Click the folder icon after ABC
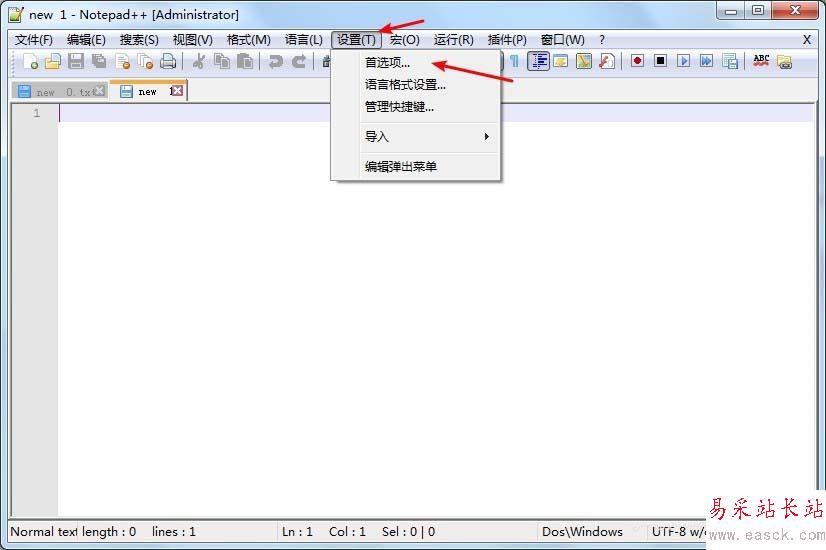This screenshot has height=550, width=826. click(x=784, y=62)
